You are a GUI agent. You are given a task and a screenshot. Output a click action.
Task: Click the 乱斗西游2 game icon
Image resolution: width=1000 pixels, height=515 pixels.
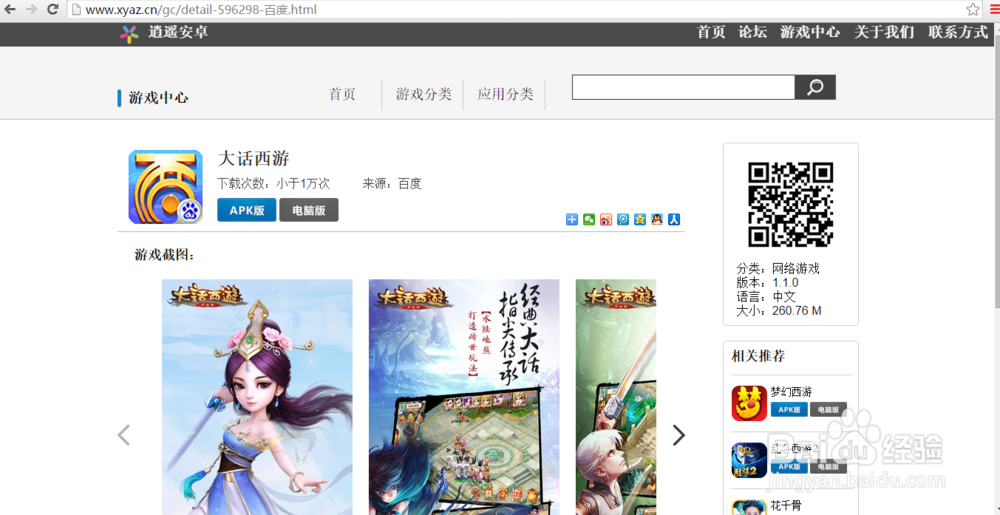pyautogui.click(x=749, y=460)
